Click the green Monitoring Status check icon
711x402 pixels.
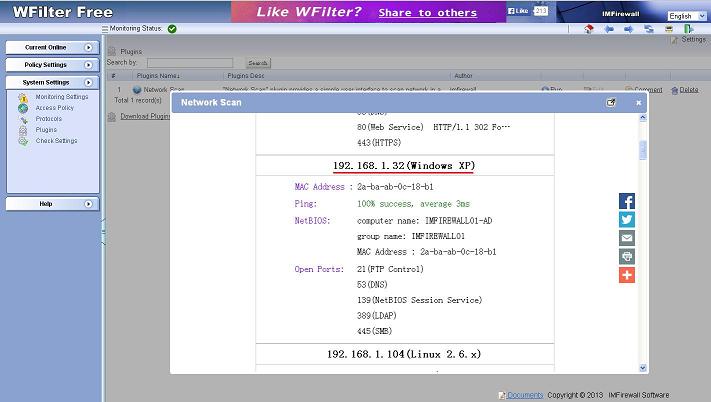click(172, 29)
